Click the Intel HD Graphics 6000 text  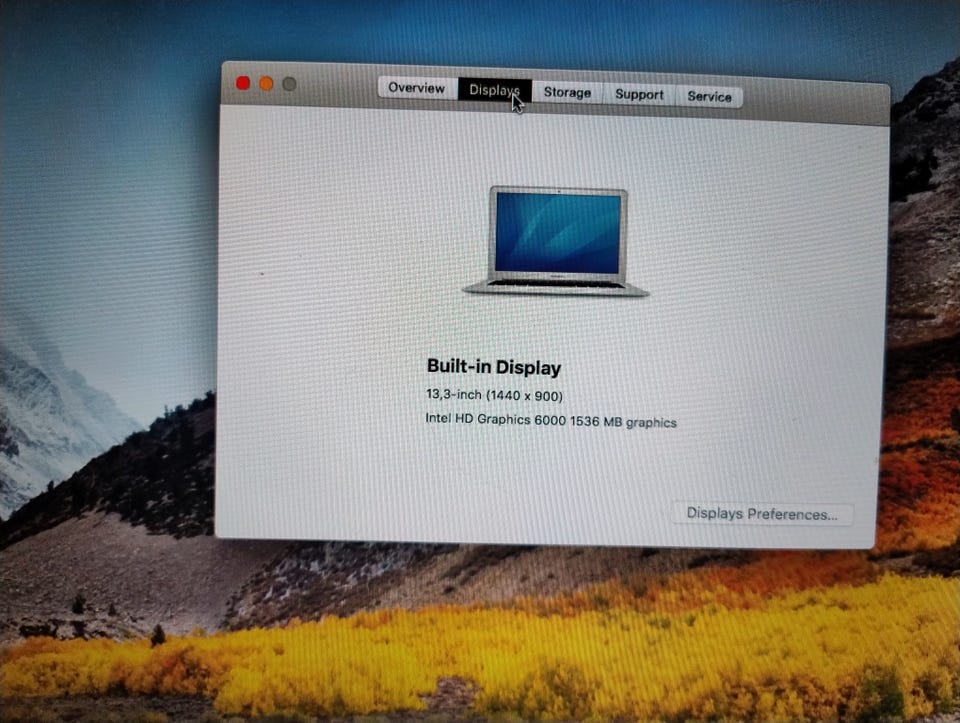[495, 419]
